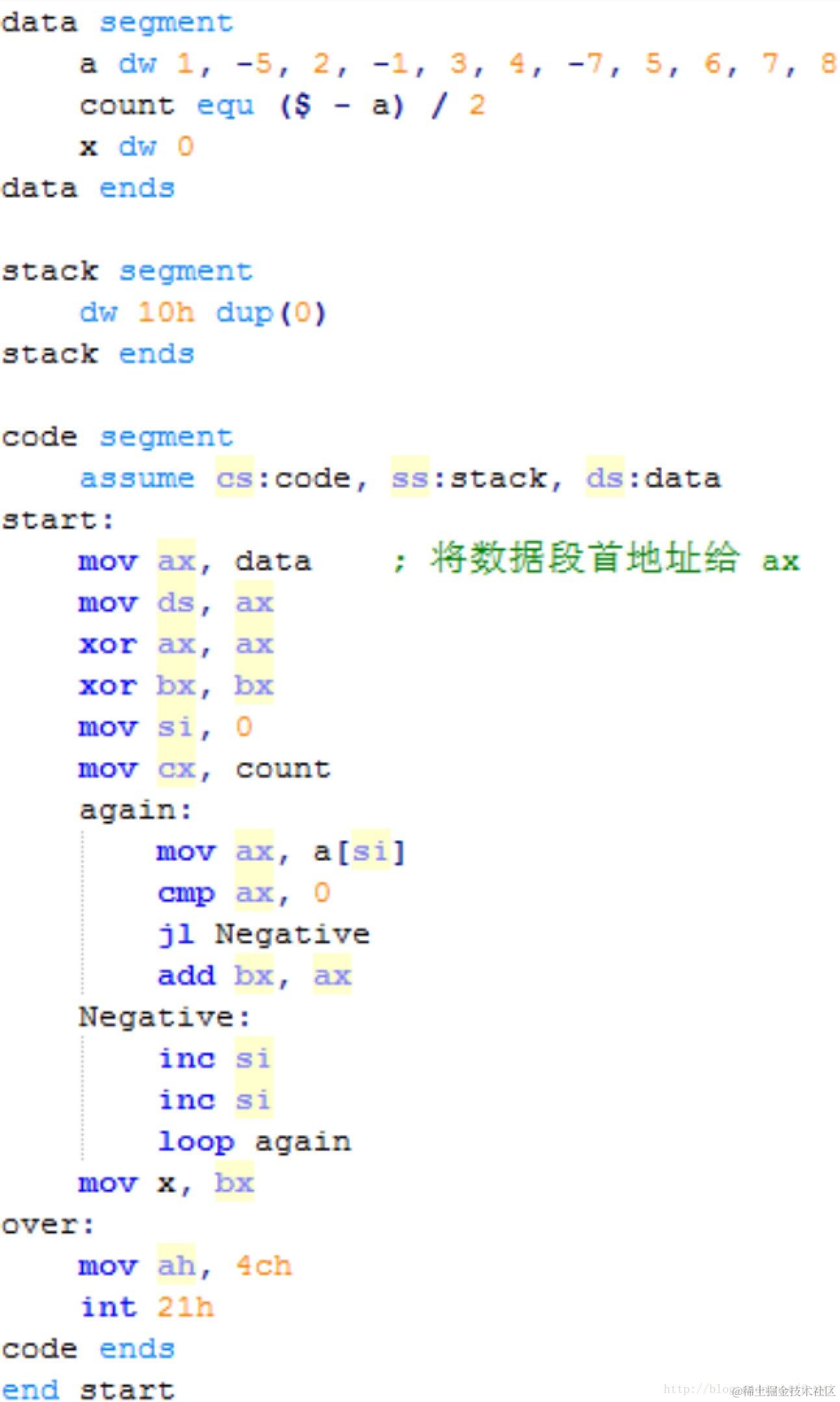Select the 'code ends' line
This screenshot has width=840, height=1402.
88,1349
